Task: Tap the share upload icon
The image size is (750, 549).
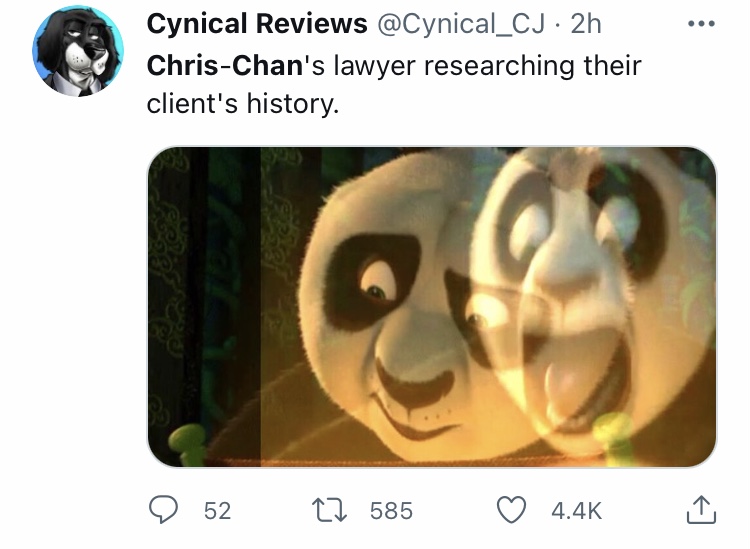Action: click(701, 509)
